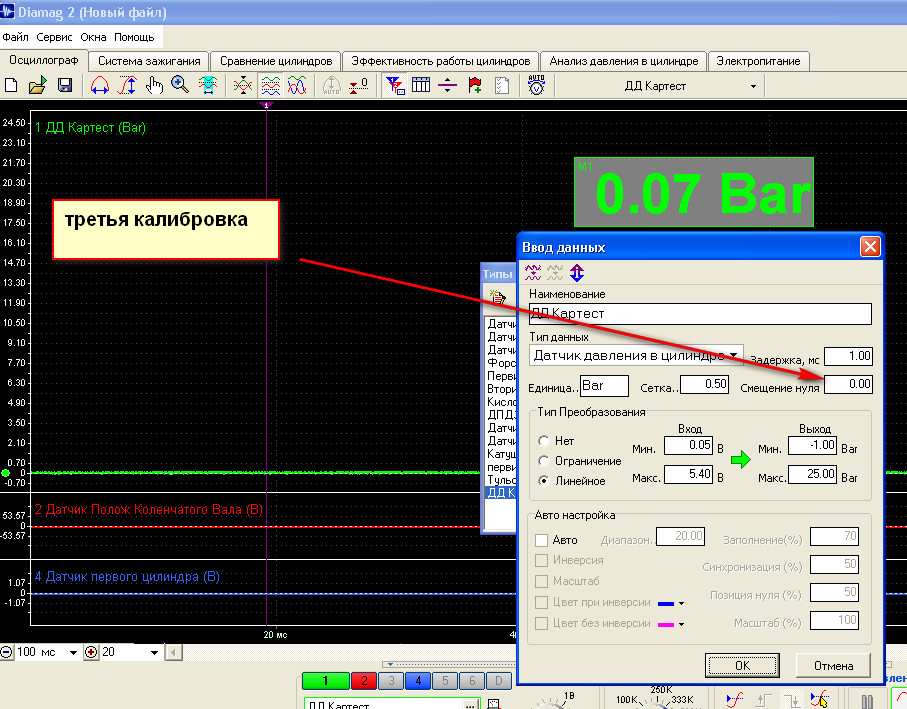This screenshot has height=709, width=907.
Task: Switch to 'Система зажигания' tab
Action: (x=149, y=61)
